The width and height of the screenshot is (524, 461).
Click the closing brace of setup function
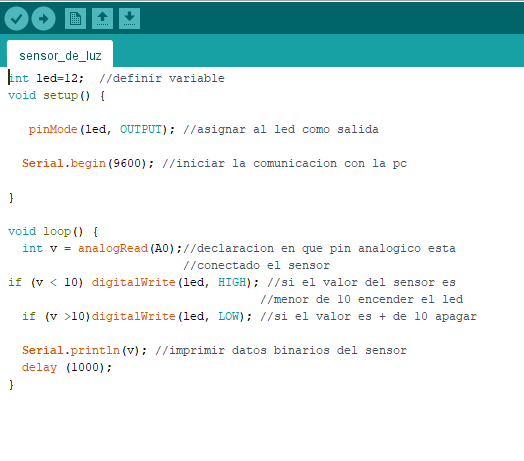(11, 198)
